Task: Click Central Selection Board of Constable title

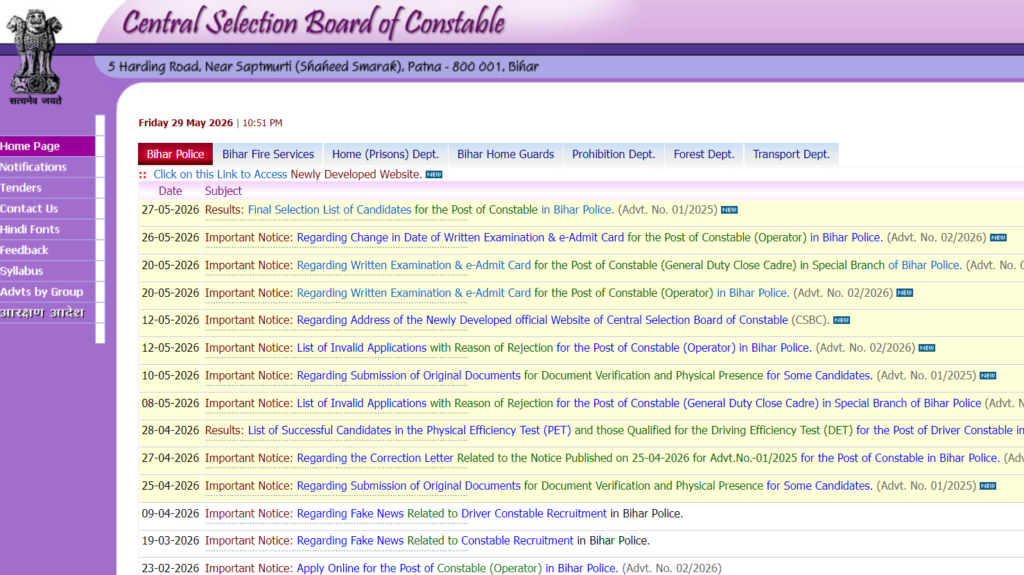Action: click(313, 23)
